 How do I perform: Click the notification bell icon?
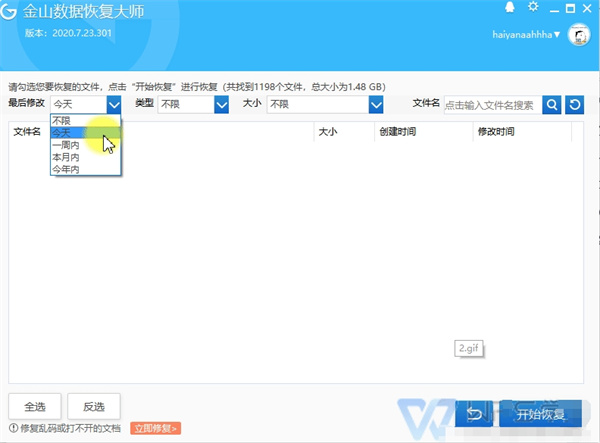(510, 7)
